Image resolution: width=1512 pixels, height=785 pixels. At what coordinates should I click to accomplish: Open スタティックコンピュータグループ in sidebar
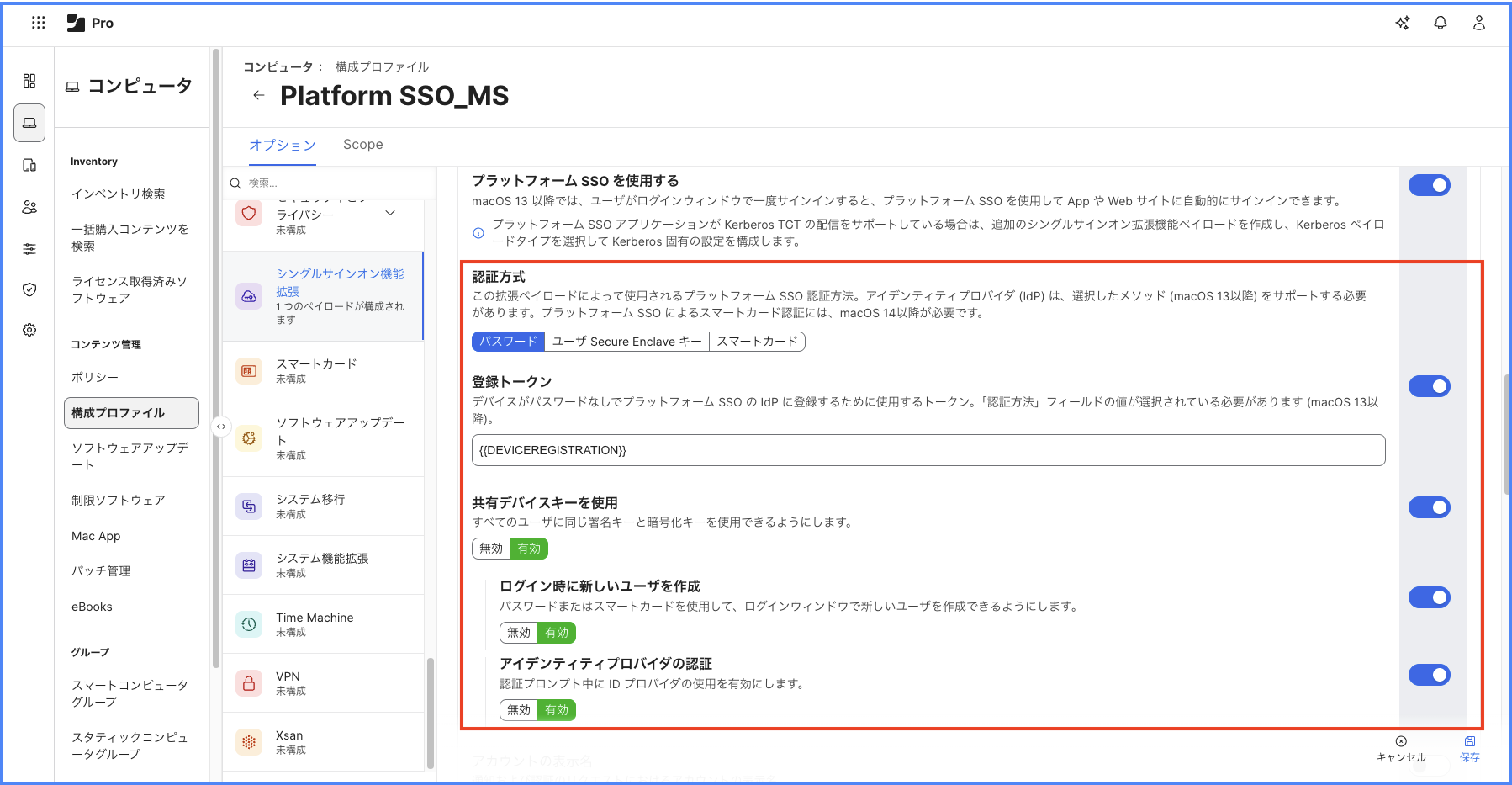tap(130, 745)
